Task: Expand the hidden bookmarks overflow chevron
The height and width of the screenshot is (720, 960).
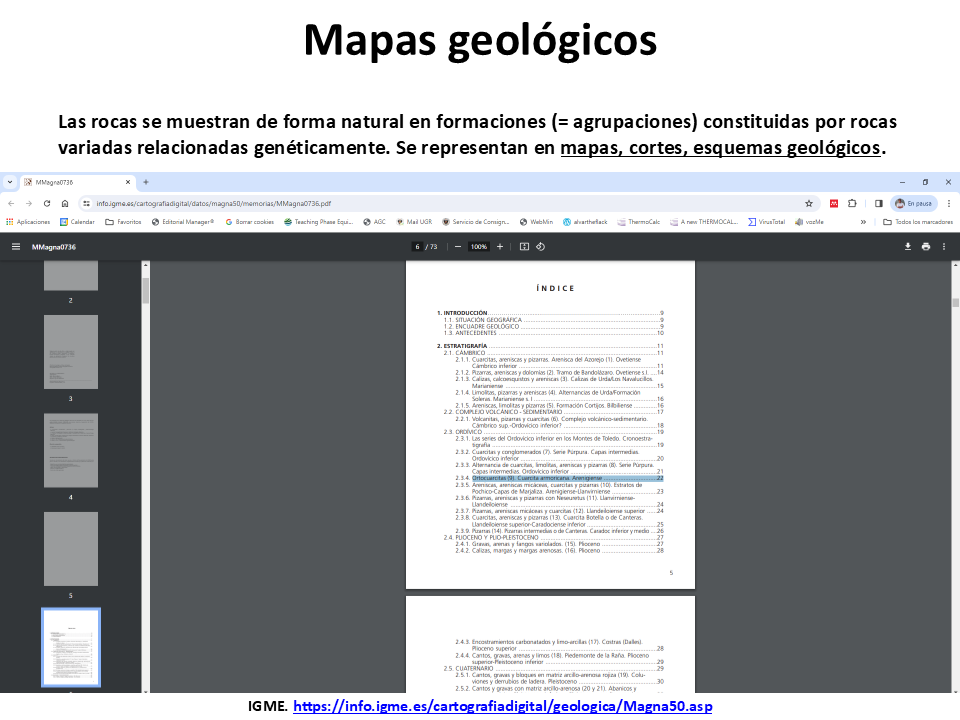Action: click(x=863, y=222)
